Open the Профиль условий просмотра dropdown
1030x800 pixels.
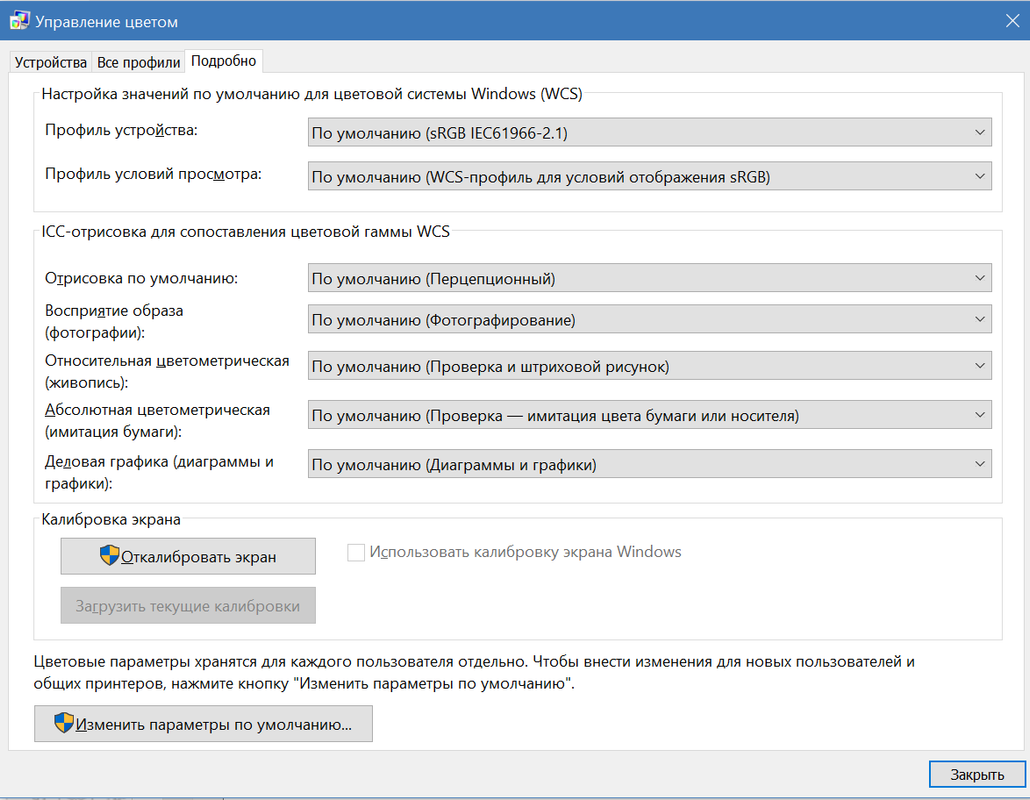tap(650, 177)
